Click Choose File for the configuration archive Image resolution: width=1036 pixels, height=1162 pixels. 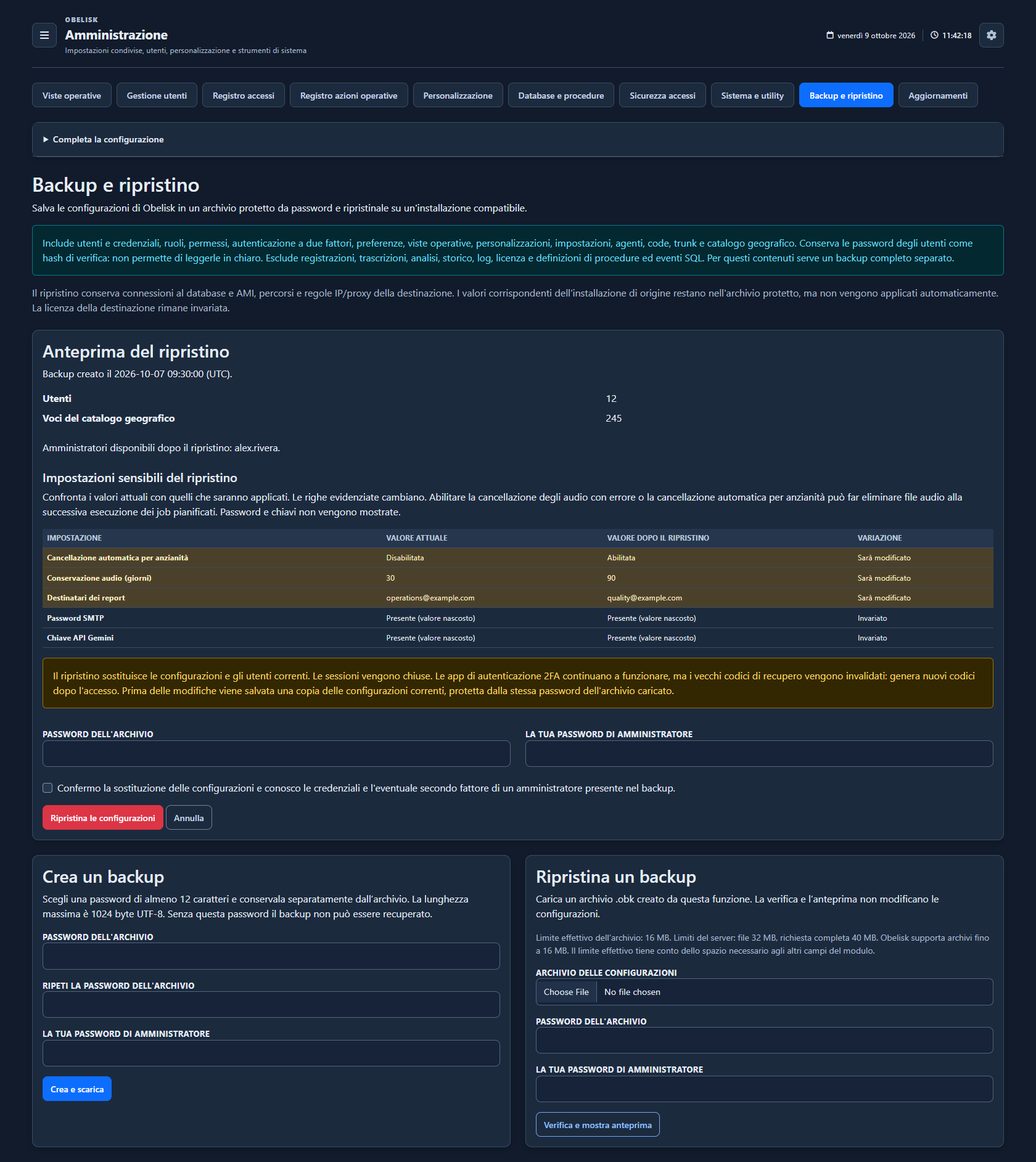566,992
